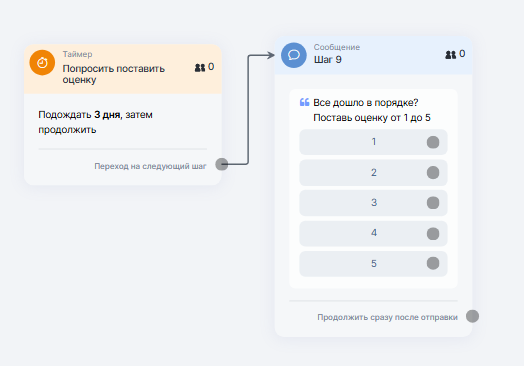Click the quote icon before message text
524x366 pixels.
tap(304, 102)
